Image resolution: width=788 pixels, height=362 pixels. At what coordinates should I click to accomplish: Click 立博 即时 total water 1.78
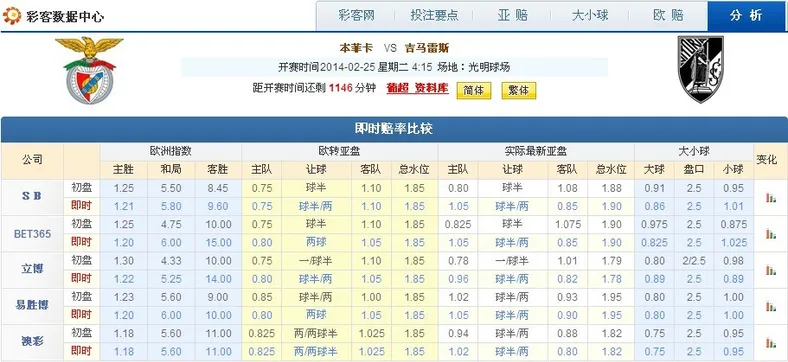tap(611, 279)
